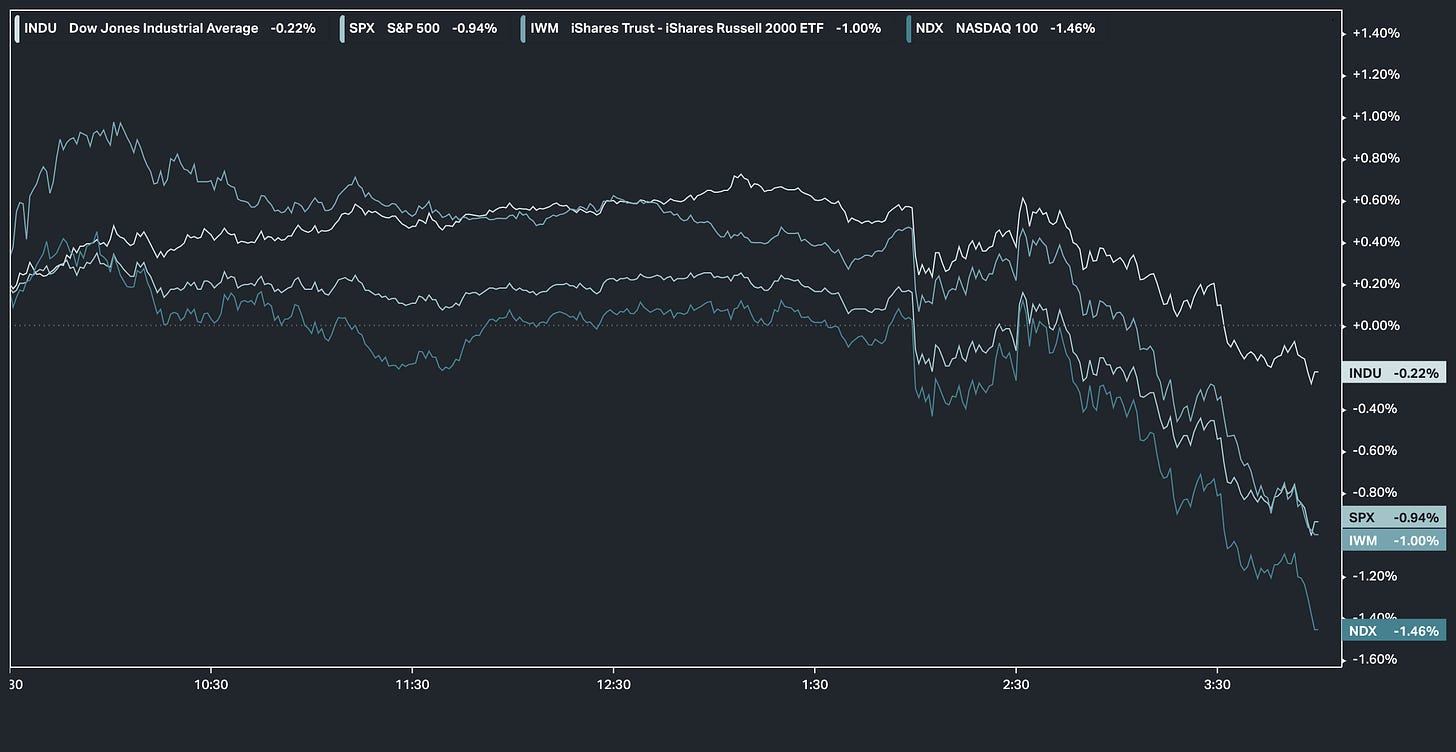Click the 11:30 time axis label
The image size is (1456, 752).
point(412,685)
